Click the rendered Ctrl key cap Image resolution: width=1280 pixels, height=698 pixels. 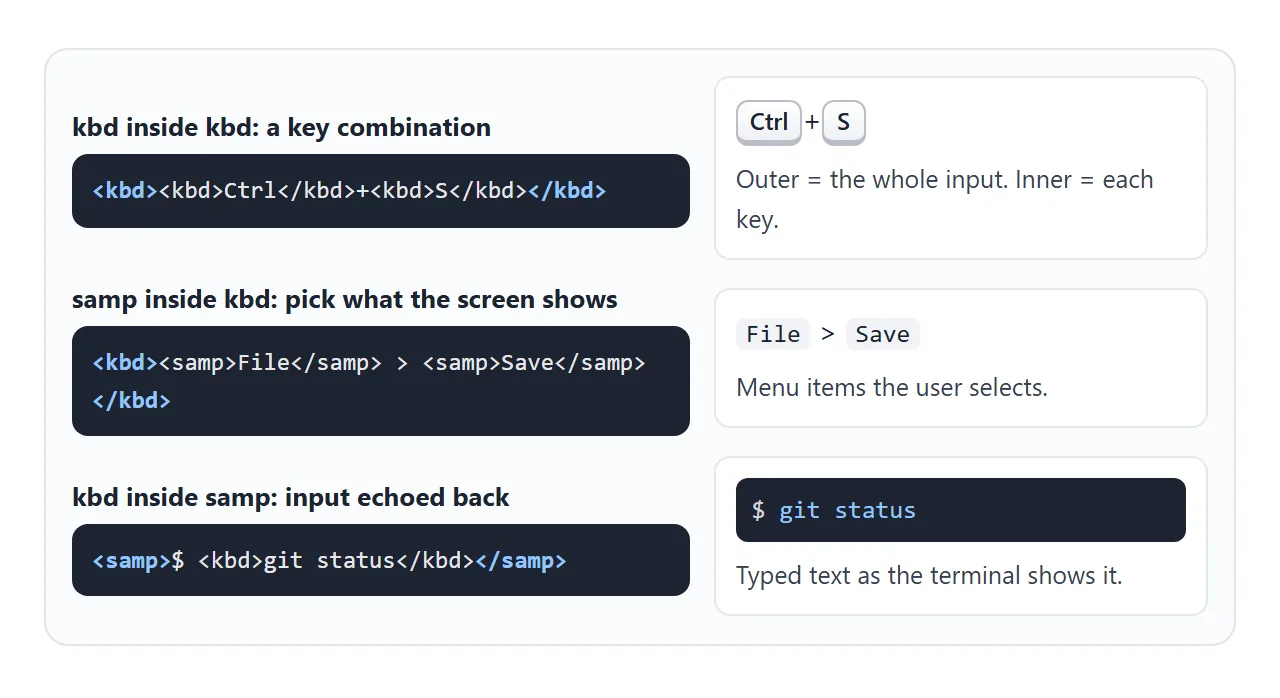[x=769, y=123]
